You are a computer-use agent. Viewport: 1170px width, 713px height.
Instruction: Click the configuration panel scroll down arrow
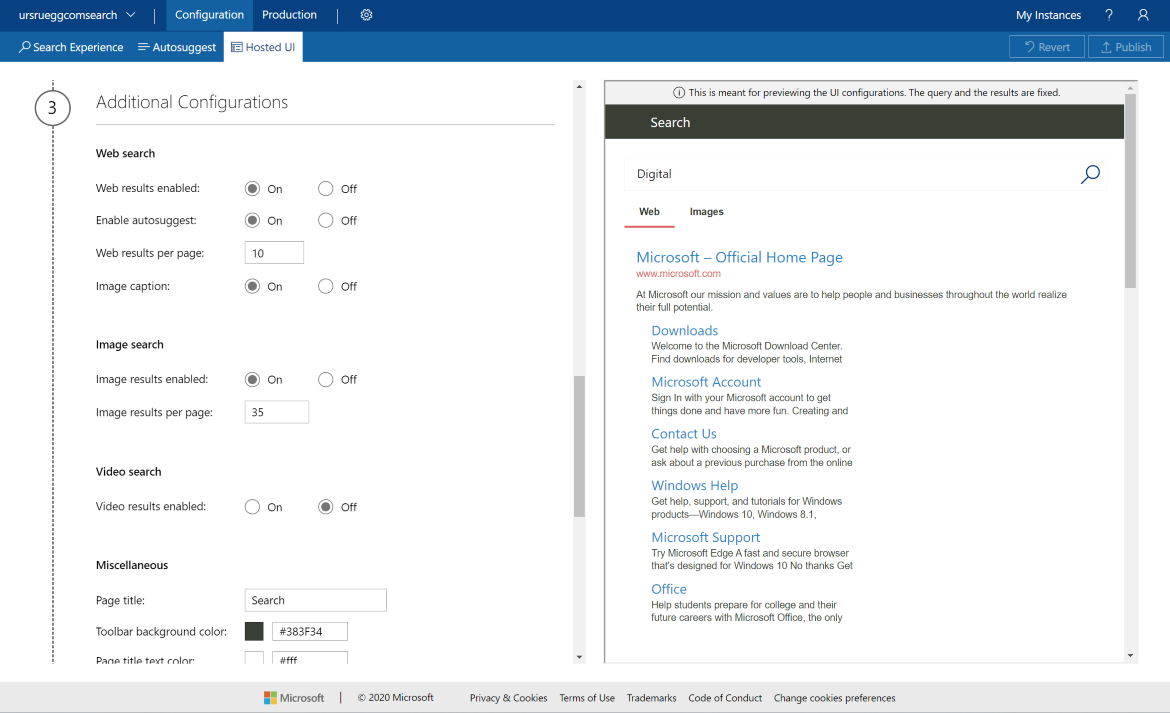(x=579, y=657)
